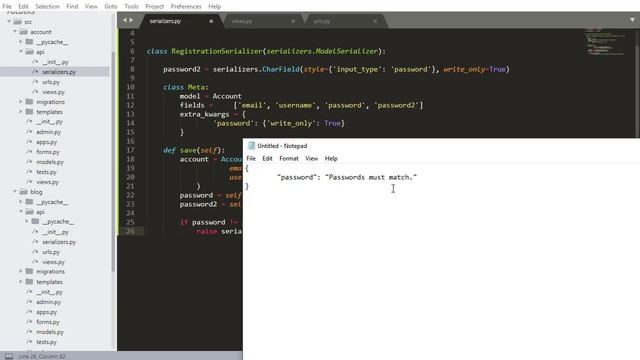Click the account folder icon
Viewport: 640px width, 360px height.
24,31
